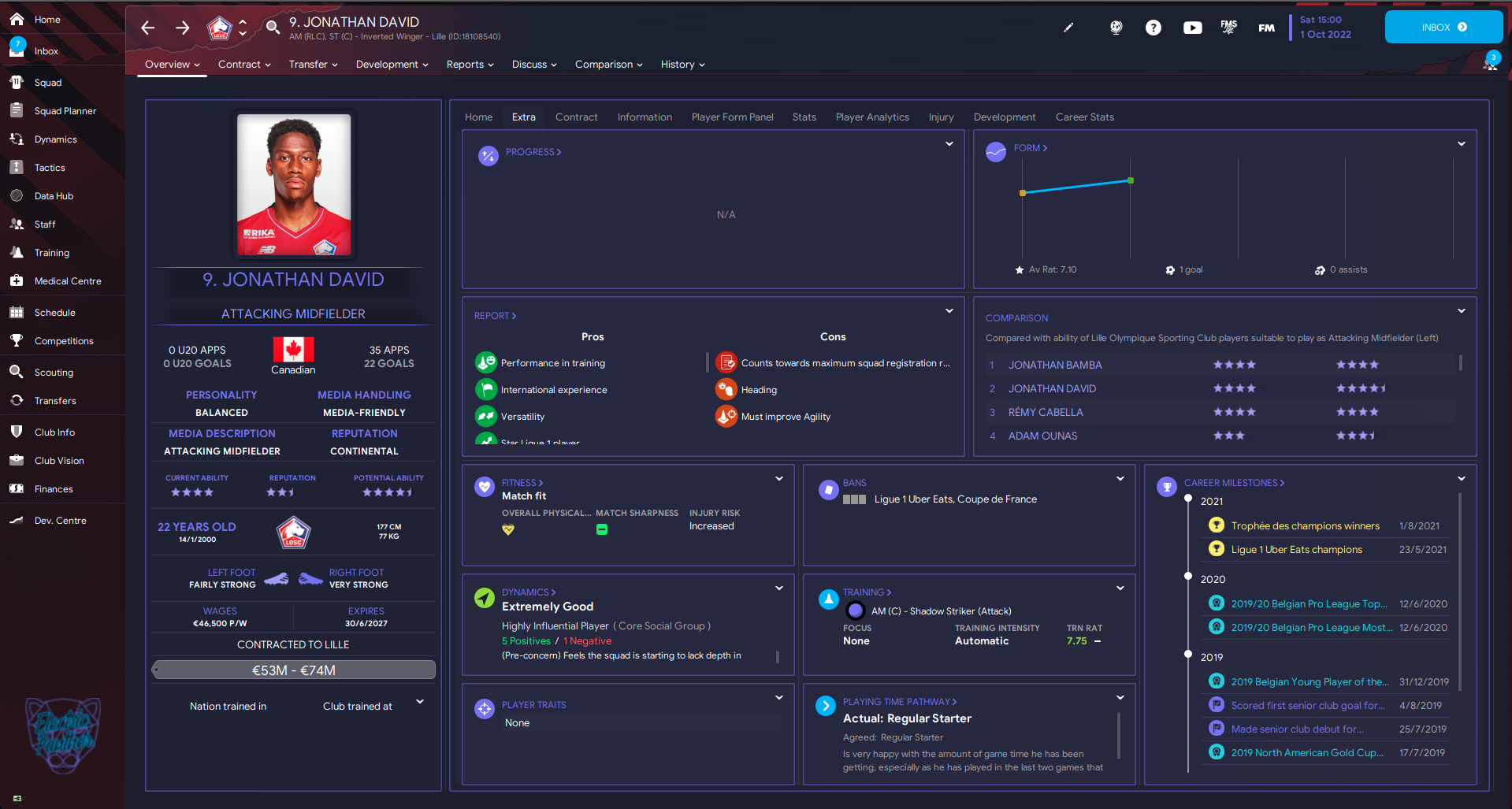The height and width of the screenshot is (809, 1512).
Task: Open the Contract dropdown menu
Action: point(244,65)
